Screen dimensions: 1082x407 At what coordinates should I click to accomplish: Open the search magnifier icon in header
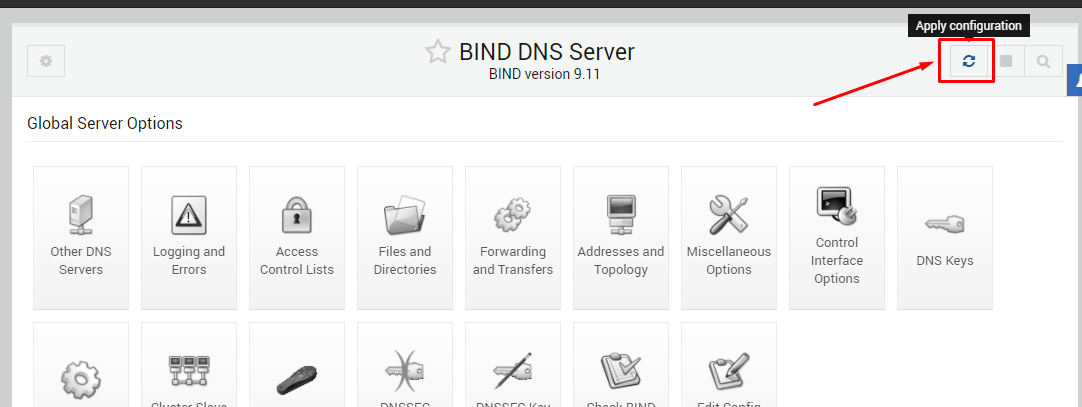(1043, 61)
